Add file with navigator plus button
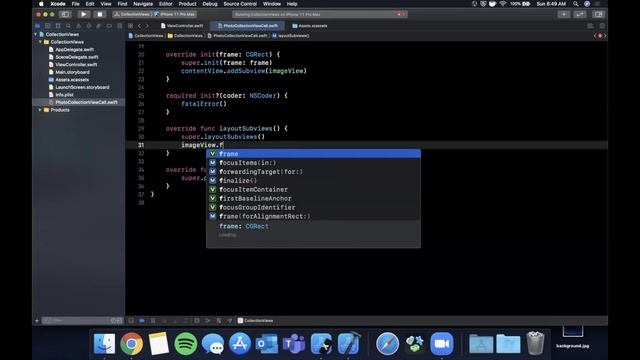This screenshot has width=640, height=360. 37,321
